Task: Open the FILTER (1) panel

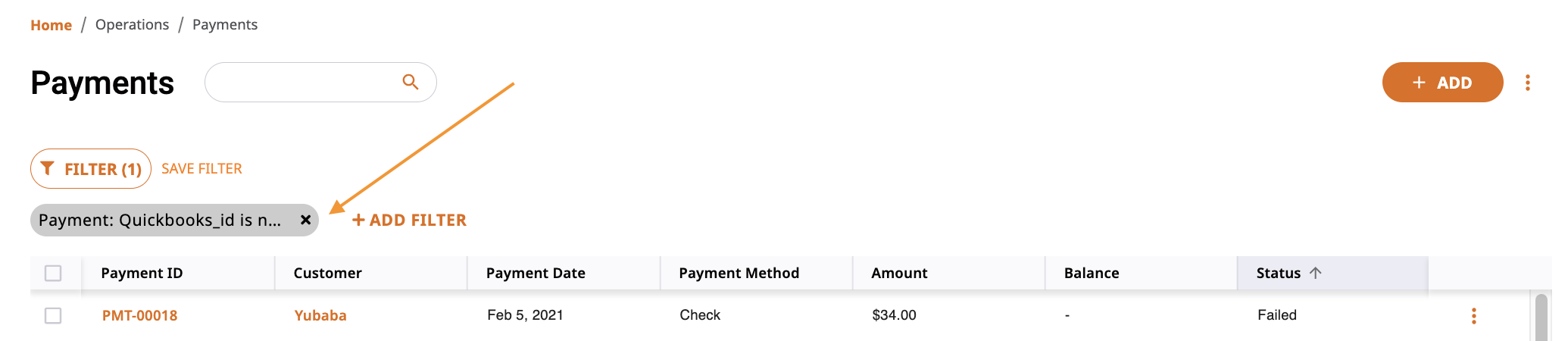Action: click(91, 168)
